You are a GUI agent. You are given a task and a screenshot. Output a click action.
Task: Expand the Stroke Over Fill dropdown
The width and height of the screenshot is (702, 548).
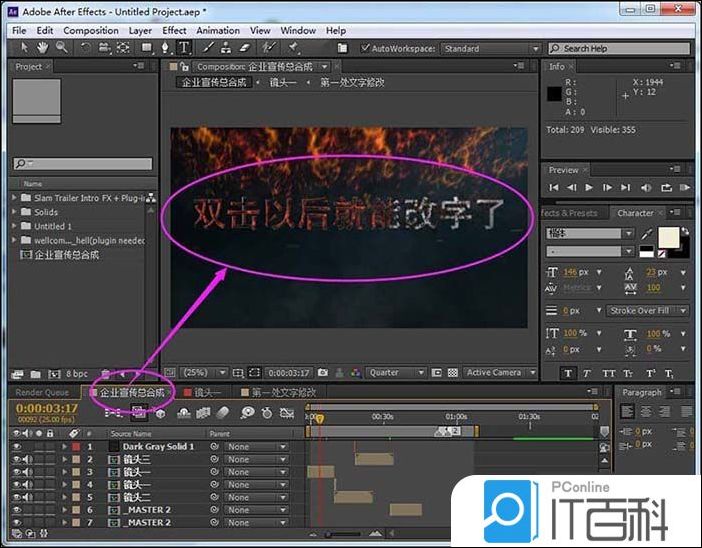648,311
